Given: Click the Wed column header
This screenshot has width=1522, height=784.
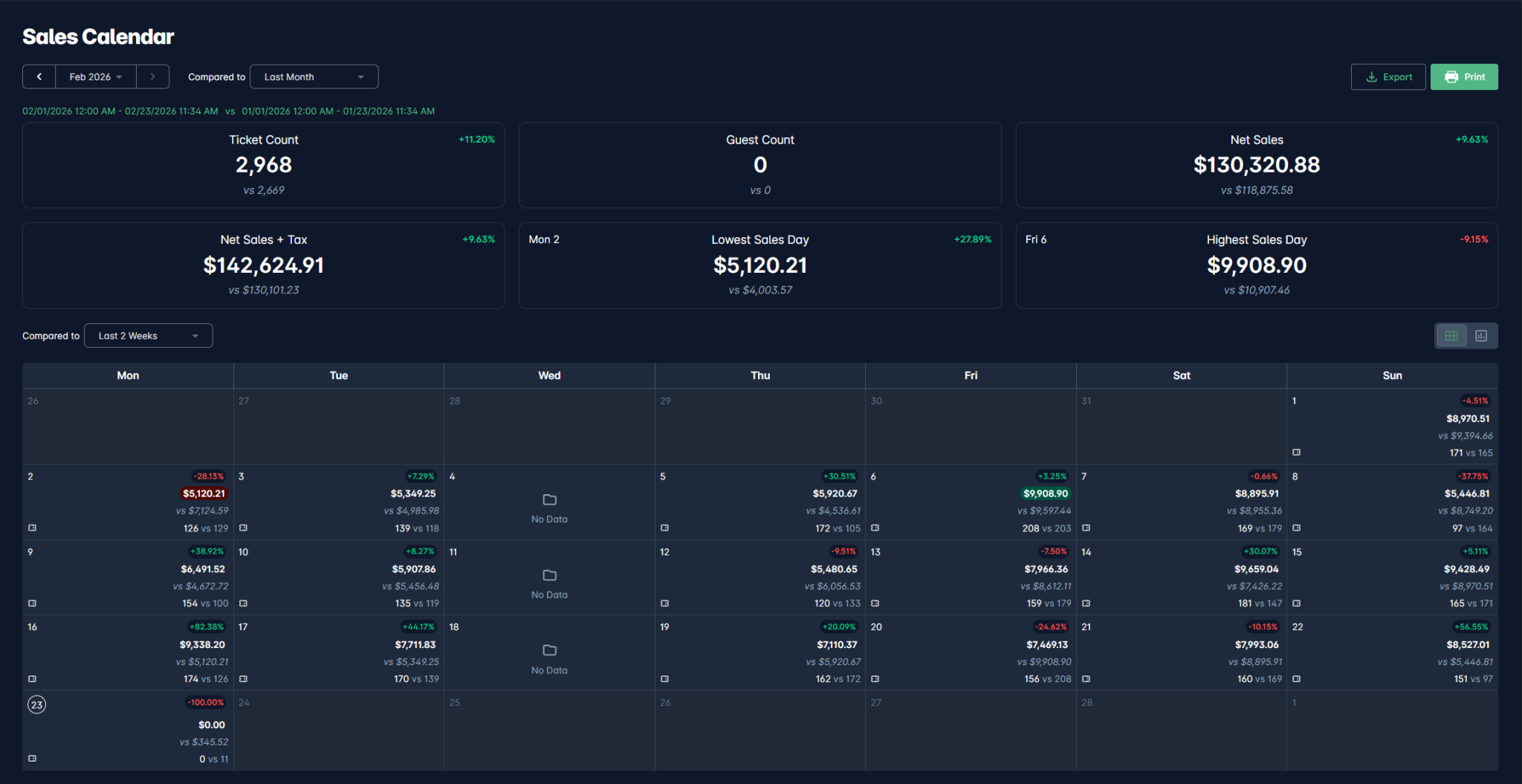Looking at the screenshot, I should pos(549,375).
